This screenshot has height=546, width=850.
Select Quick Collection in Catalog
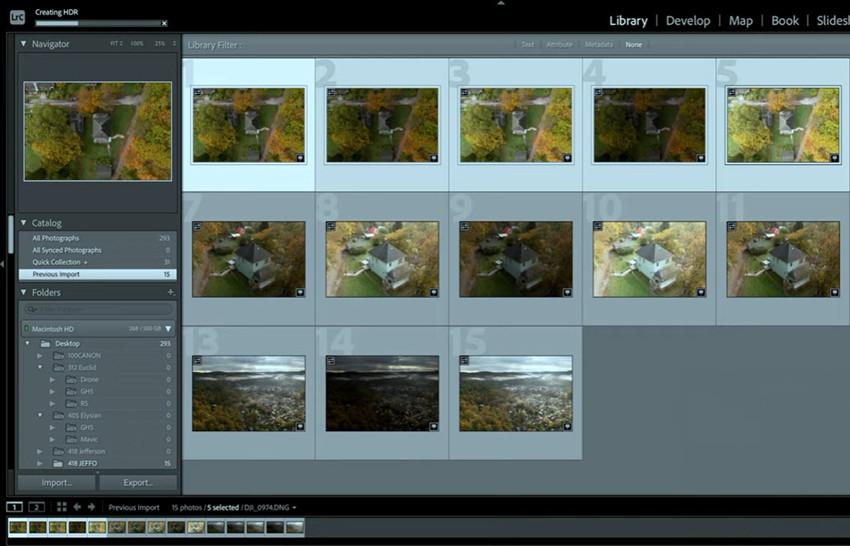coord(98,262)
